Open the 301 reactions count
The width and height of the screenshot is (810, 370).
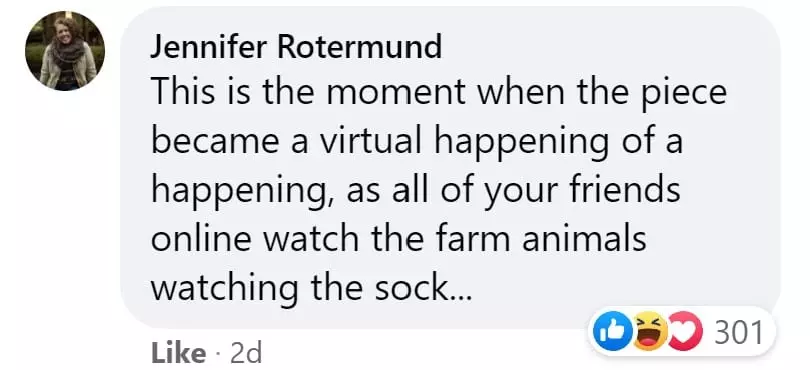tap(739, 333)
